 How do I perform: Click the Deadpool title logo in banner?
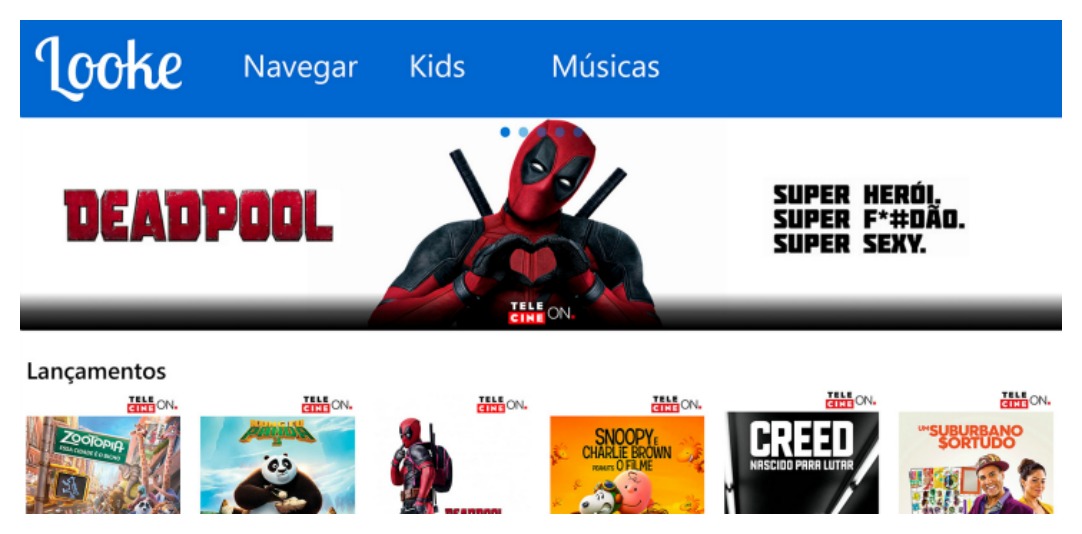coord(198,215)
